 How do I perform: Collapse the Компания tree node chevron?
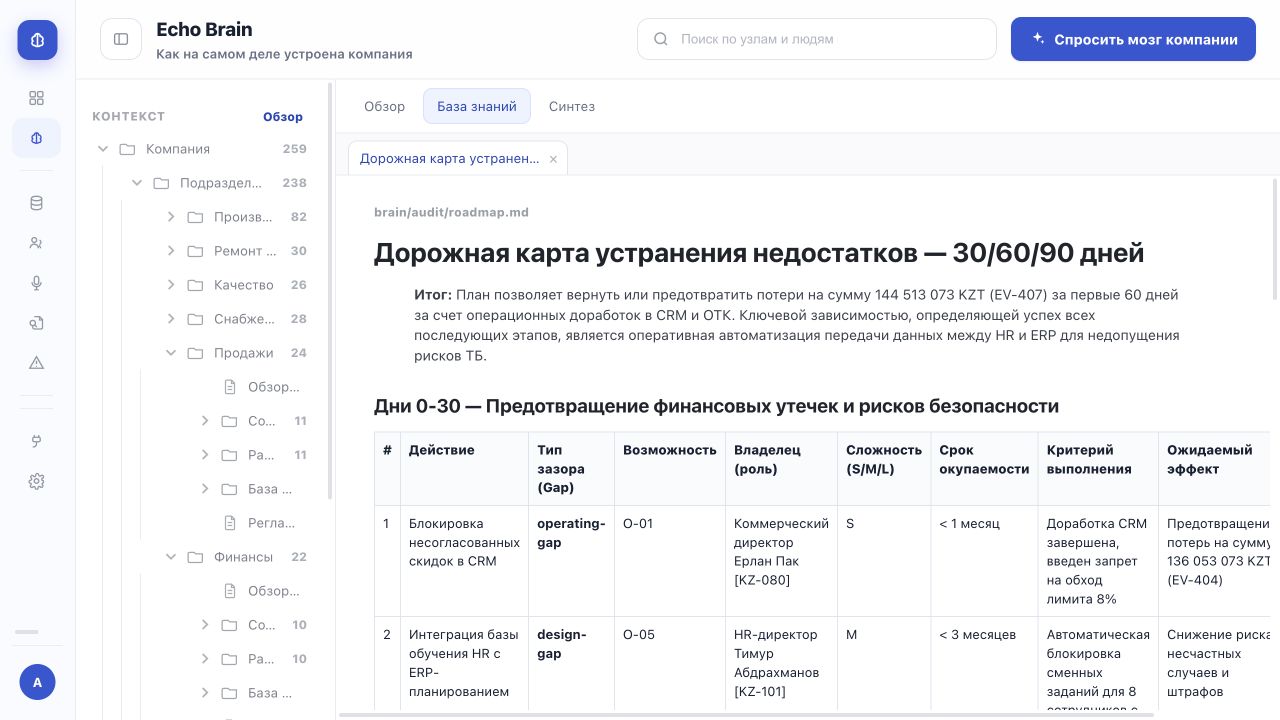102,149
